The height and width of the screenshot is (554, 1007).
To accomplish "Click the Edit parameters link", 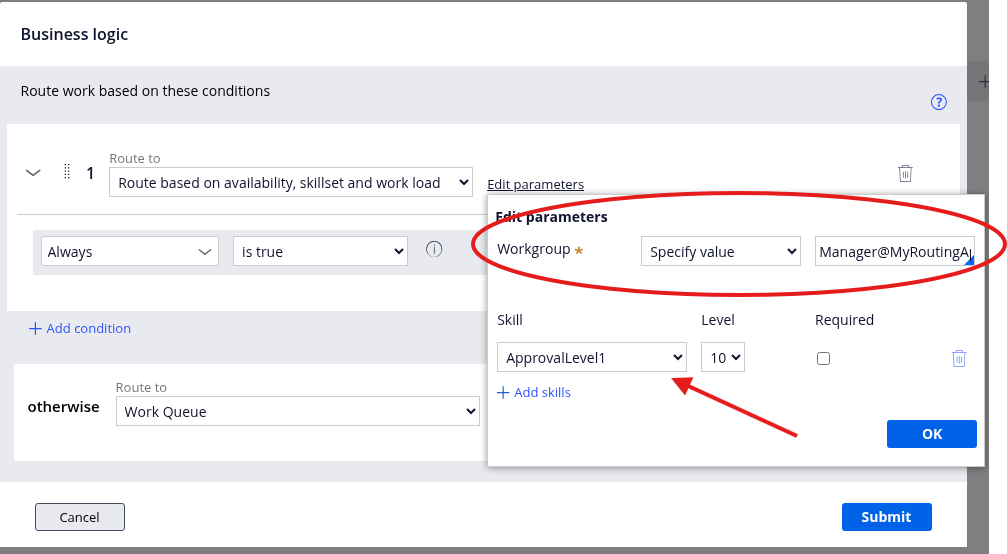I will 535,184.
